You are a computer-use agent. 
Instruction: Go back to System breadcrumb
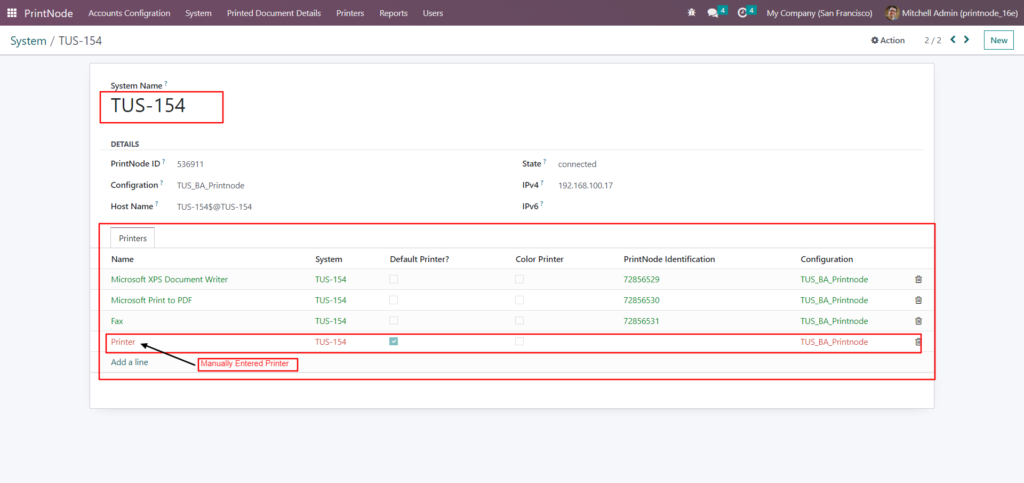tap(28, 41)
